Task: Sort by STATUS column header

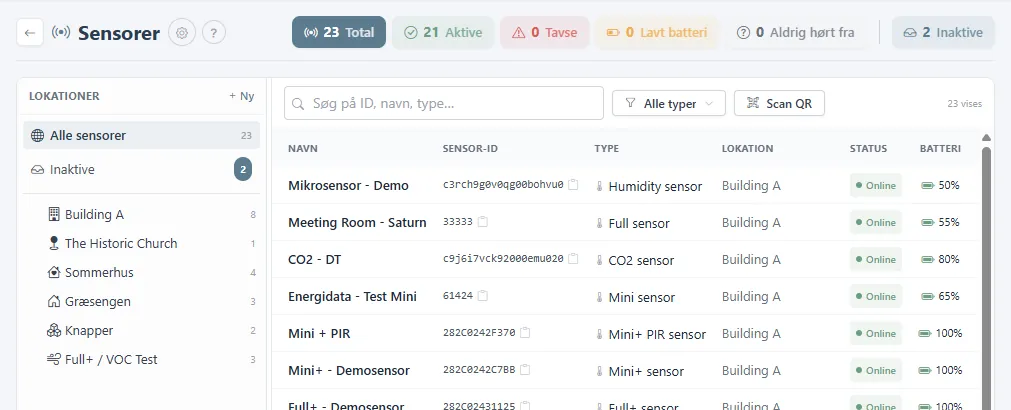Action: pyautogui.click(x=869, y=148)
